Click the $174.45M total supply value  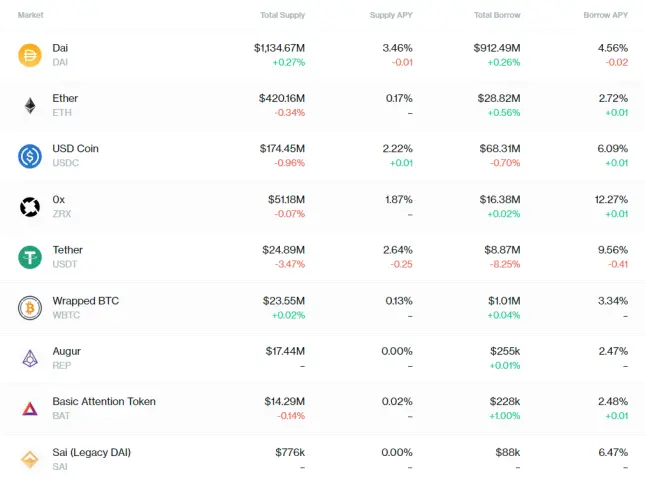(282, 149)
